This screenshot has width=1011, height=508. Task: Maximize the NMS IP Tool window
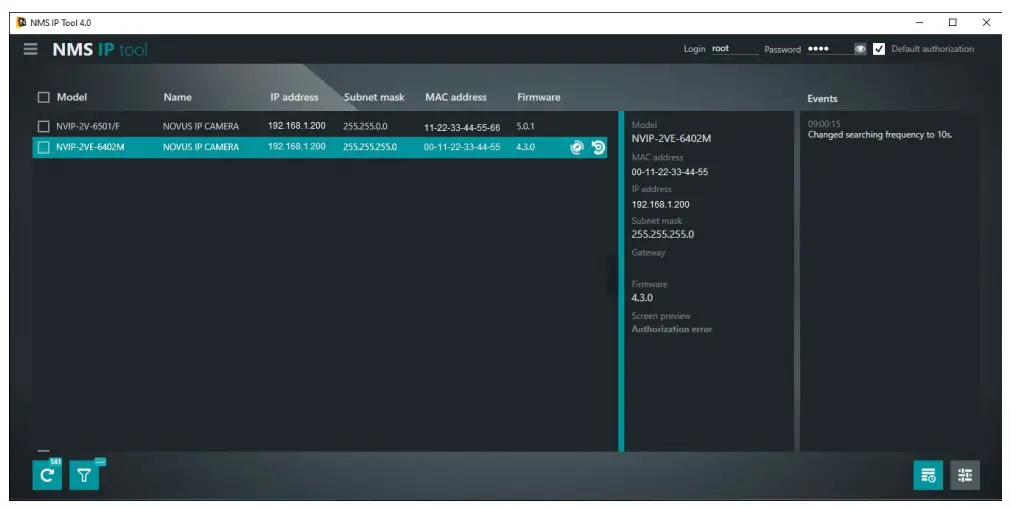coord(952,22)
